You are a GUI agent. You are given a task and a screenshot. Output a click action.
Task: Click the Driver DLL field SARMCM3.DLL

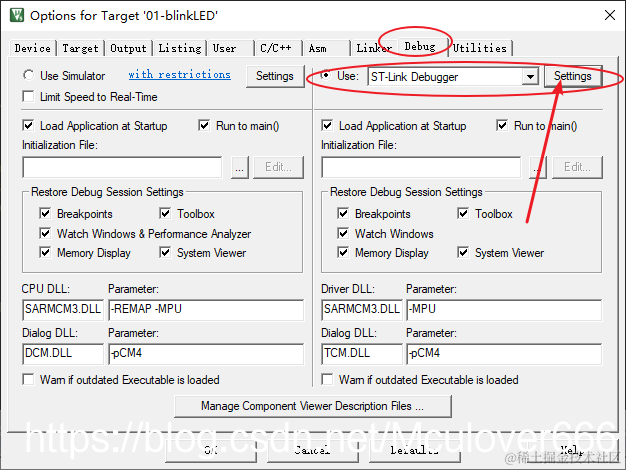tap(362, 310)
